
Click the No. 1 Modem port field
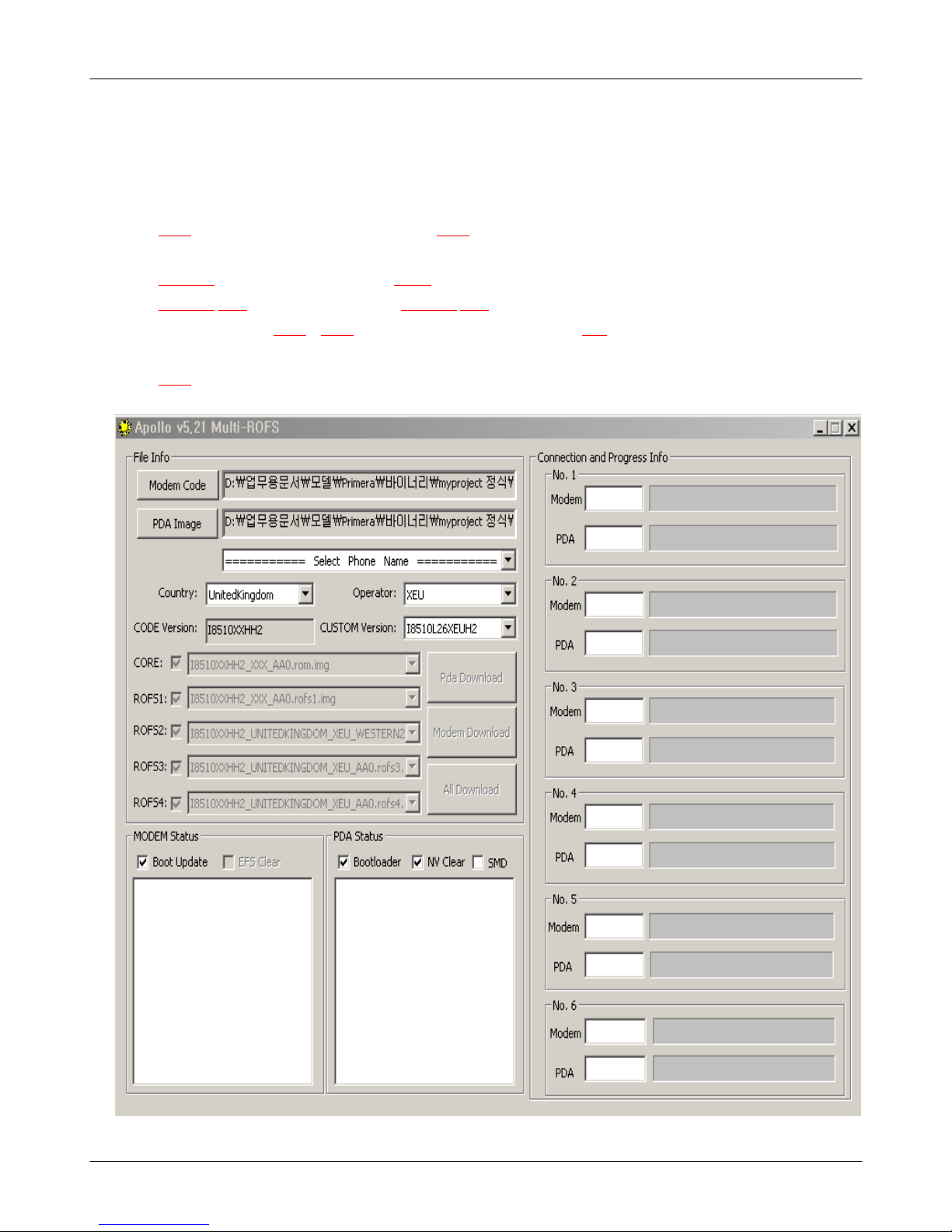(x=614, y=499)
